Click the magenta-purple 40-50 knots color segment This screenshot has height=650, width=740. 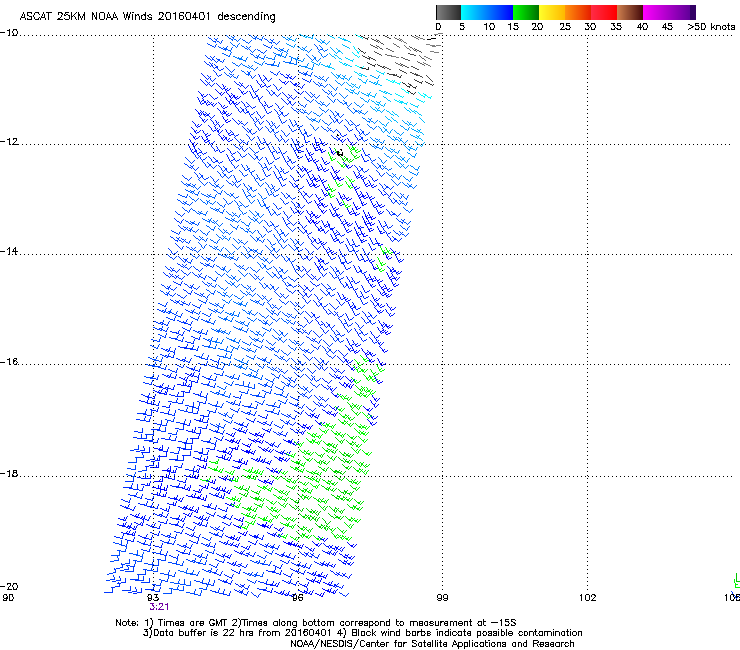(x=669, y=12)
